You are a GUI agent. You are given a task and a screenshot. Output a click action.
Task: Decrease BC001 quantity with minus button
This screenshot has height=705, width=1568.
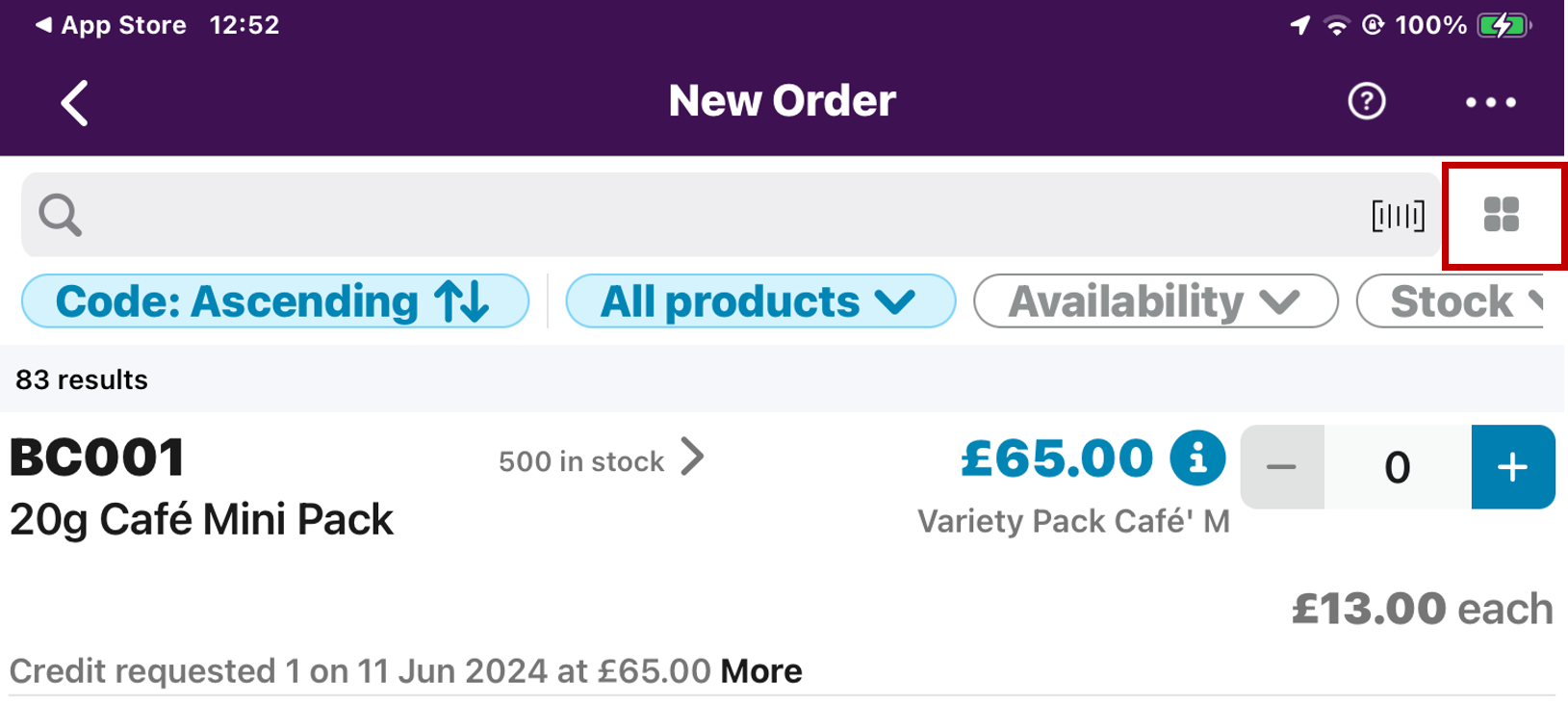pyautogui.click(x=1282, y=467)
